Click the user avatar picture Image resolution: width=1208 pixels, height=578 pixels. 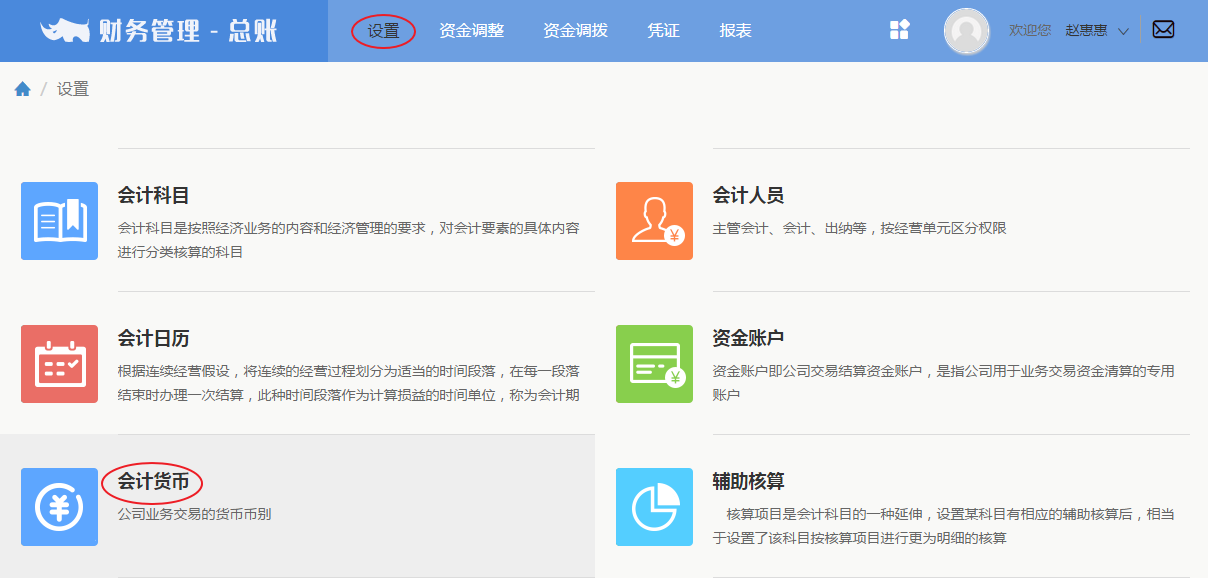pos(966,31)
